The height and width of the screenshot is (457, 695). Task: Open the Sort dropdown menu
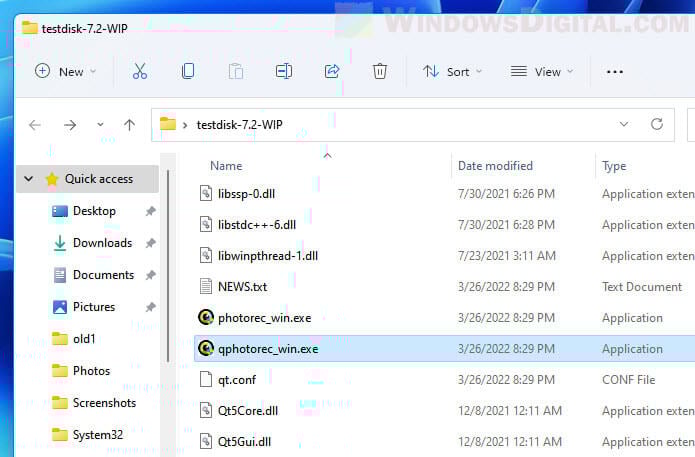[x=452, y=71]
